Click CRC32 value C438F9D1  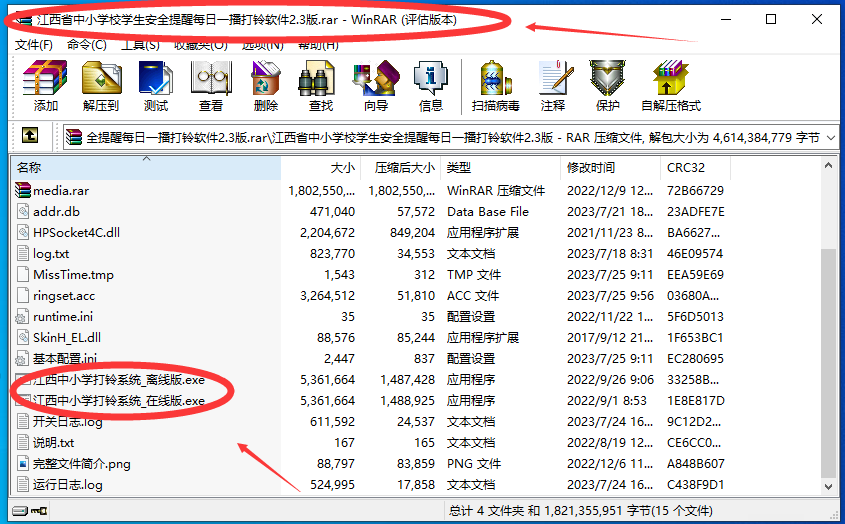[x=695, y=485]
